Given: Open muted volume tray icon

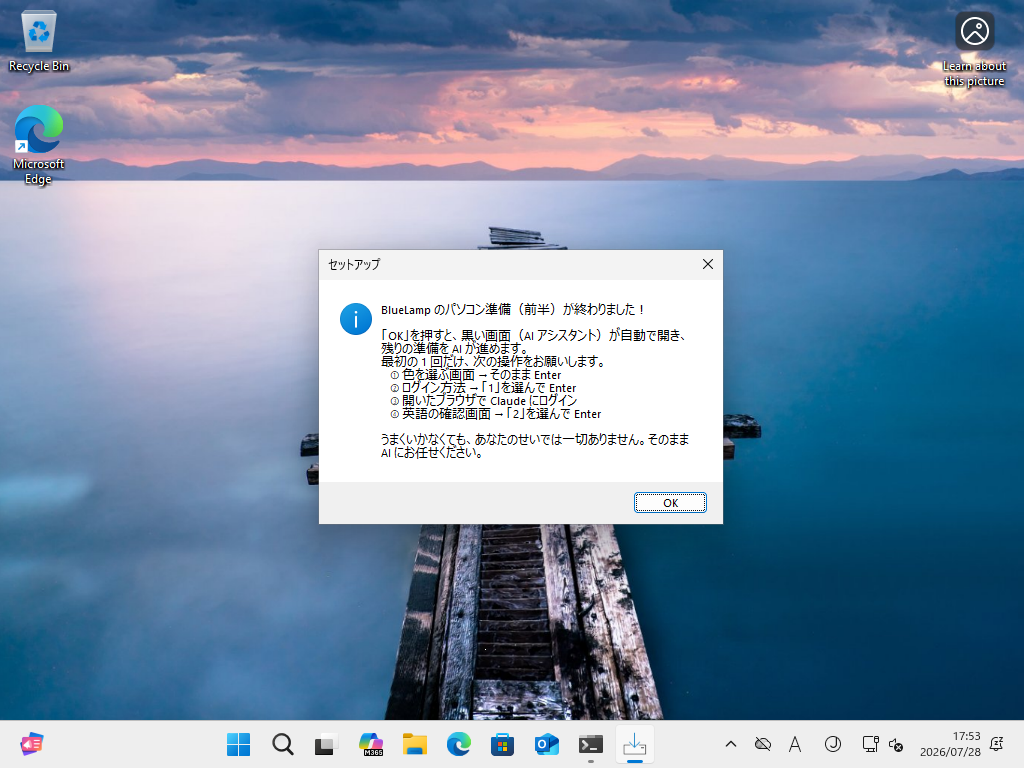Looking at the screenshot, I should [x=896, y=744].
